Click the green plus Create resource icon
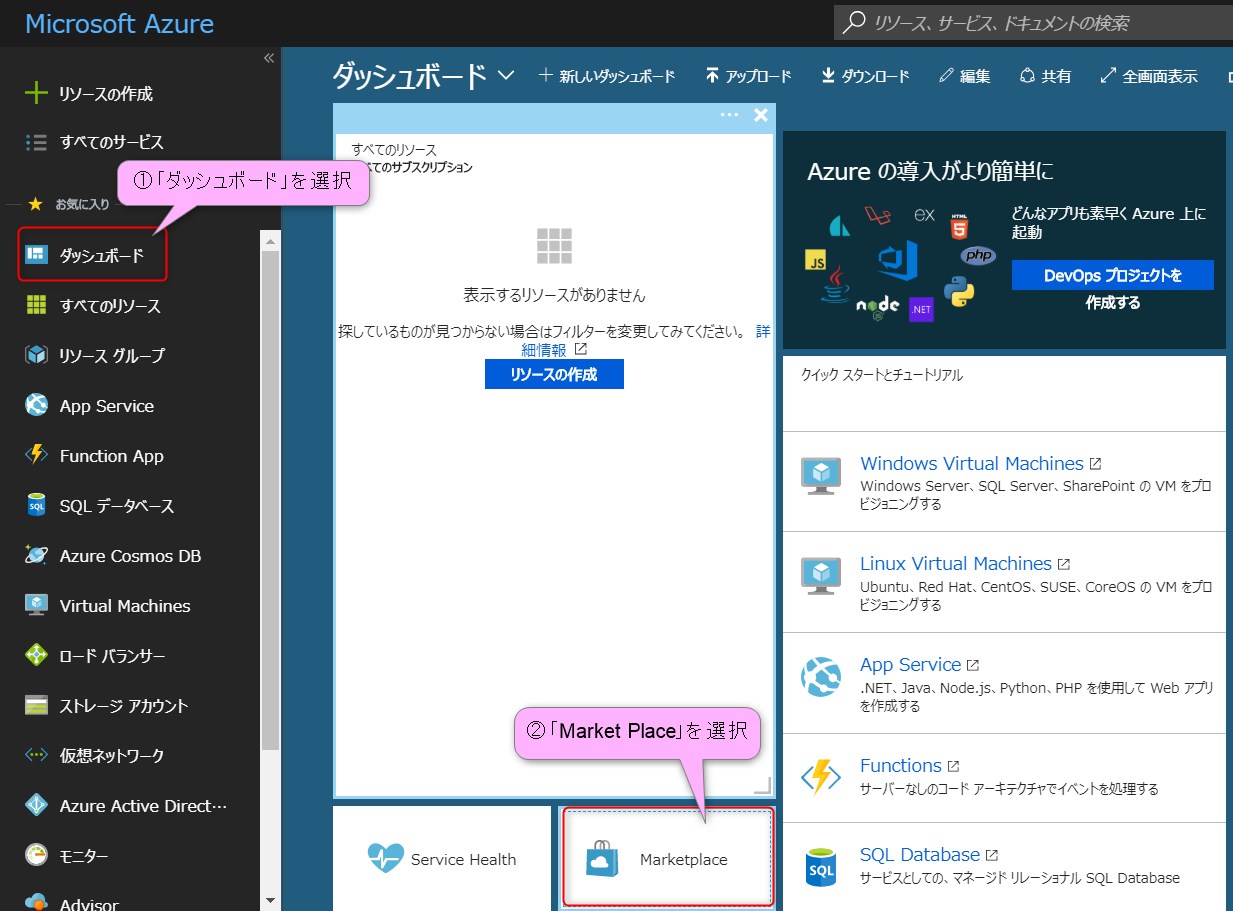 coord(36,93)
